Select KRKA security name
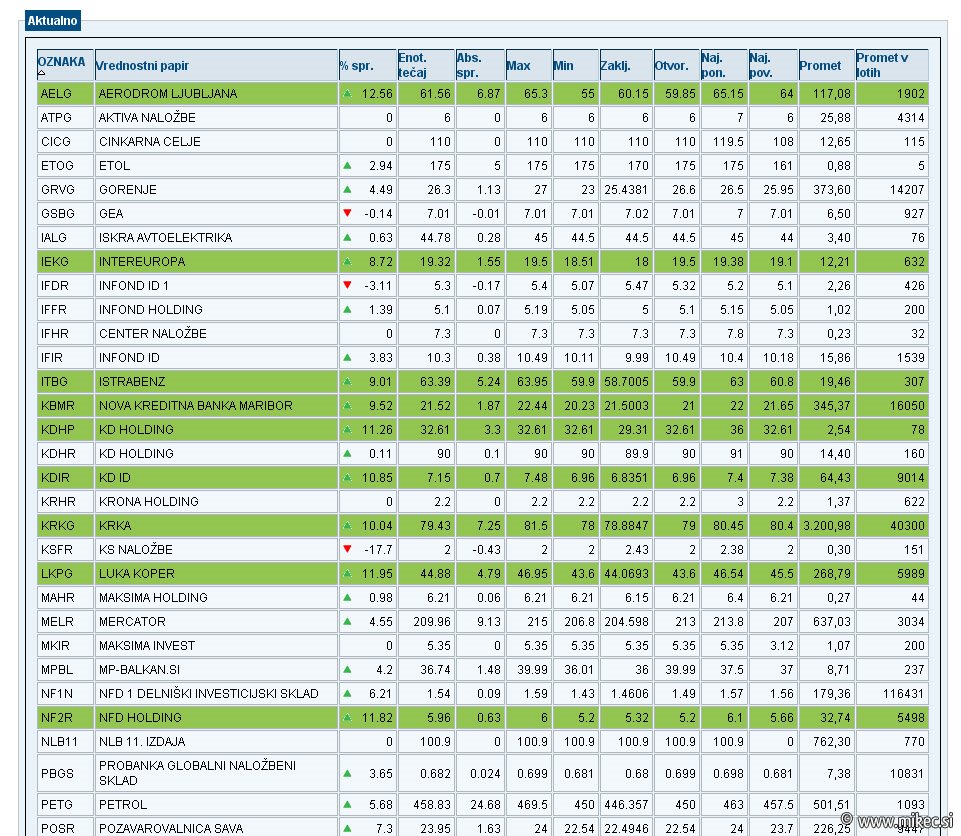 pos(115,525)
